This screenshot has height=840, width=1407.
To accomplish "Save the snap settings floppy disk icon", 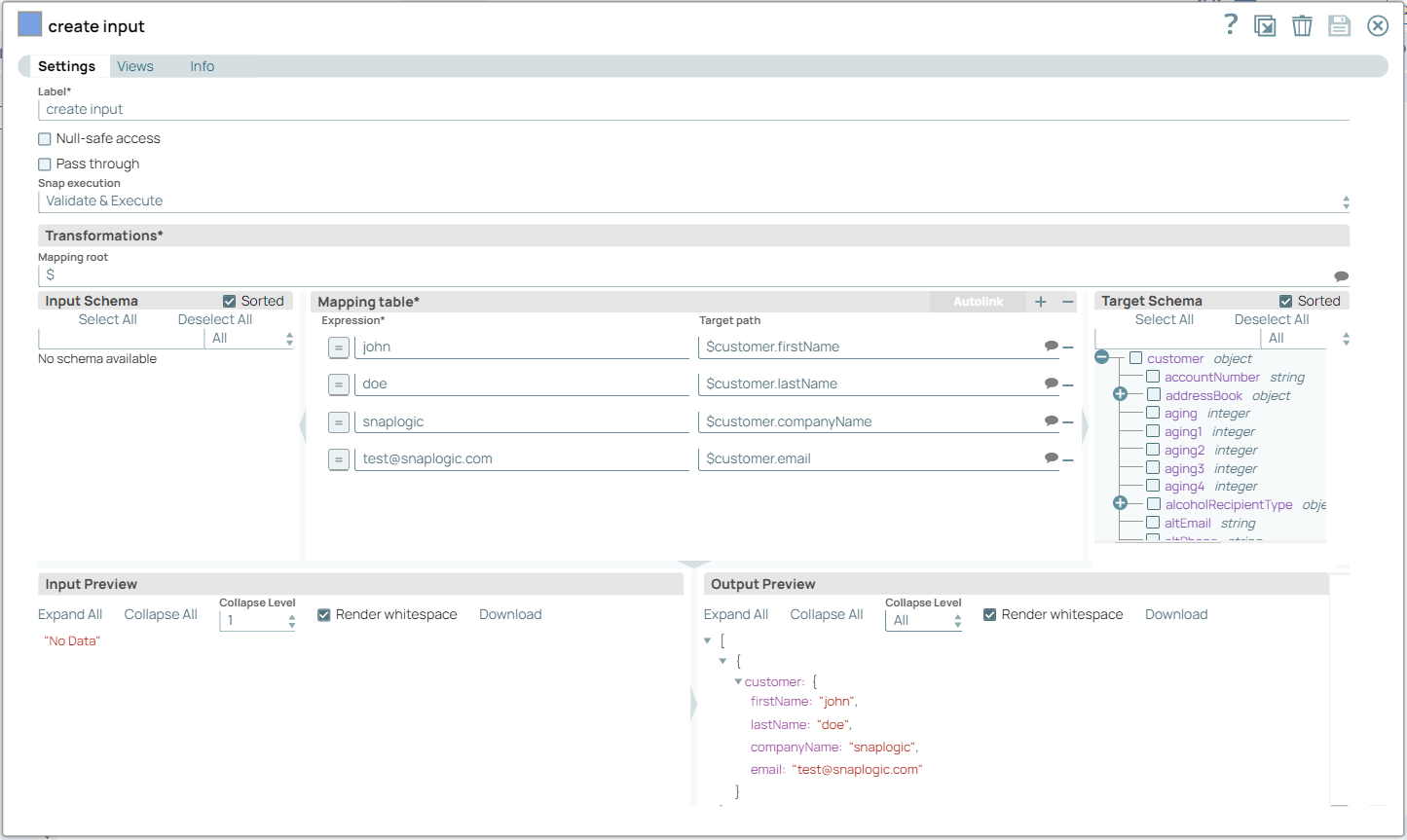I will click(x=1339, y=25).
